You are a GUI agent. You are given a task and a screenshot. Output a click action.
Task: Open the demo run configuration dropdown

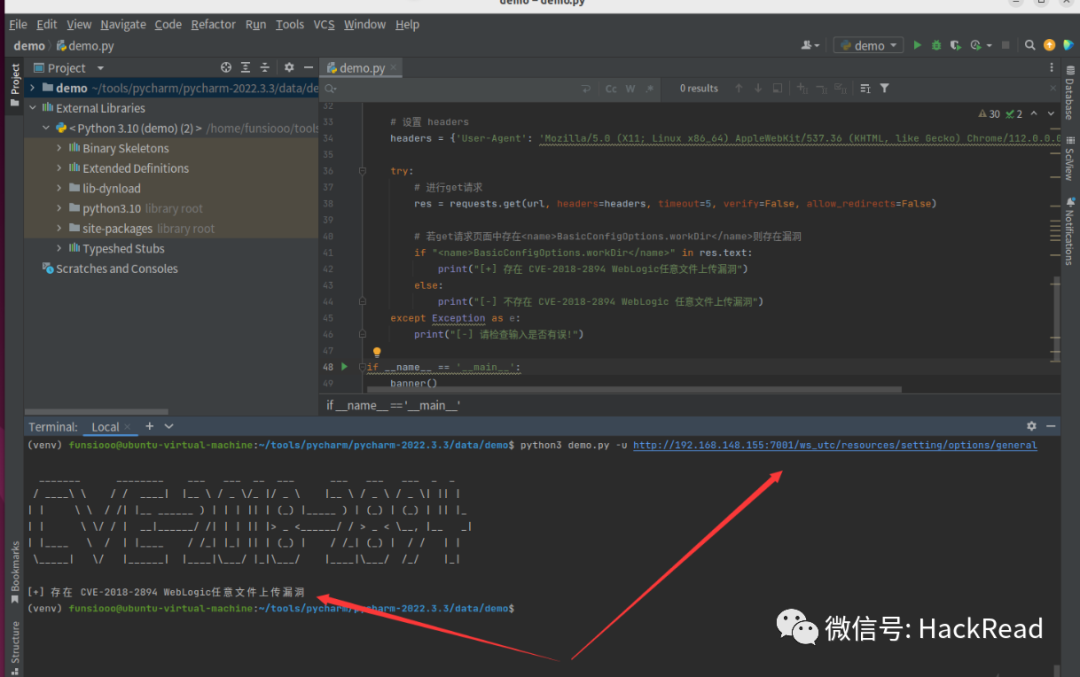(x=869, y=45)
